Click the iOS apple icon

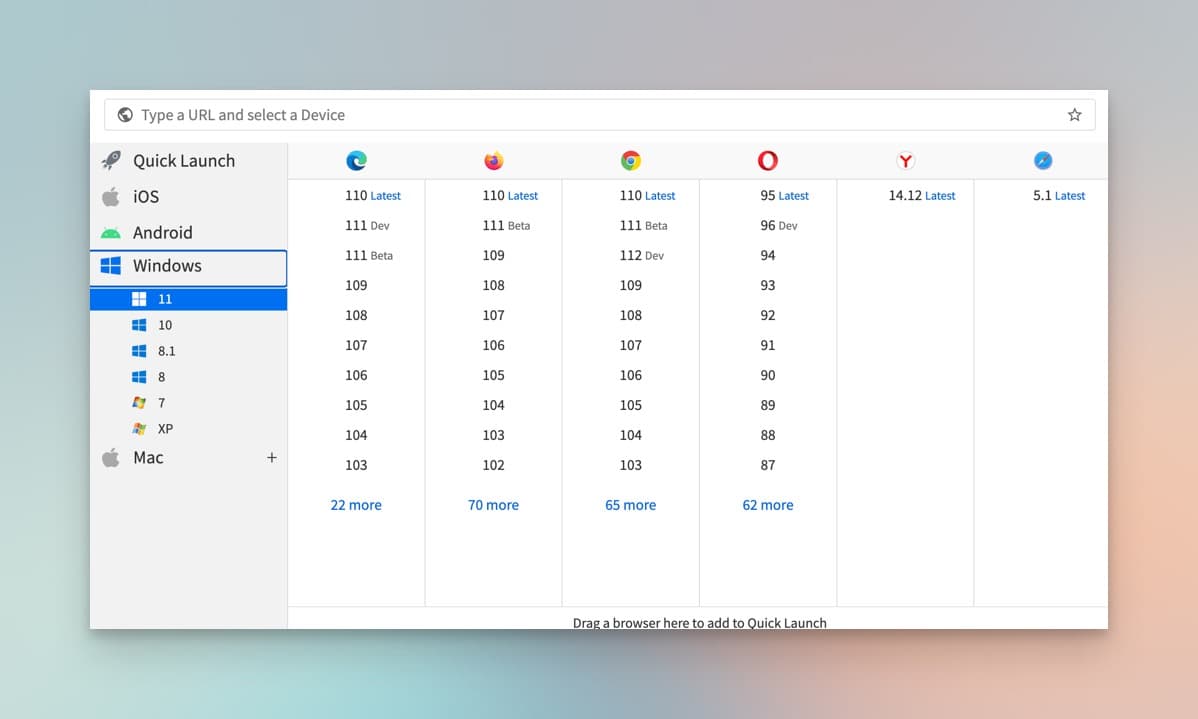click(x=111, y=196)
